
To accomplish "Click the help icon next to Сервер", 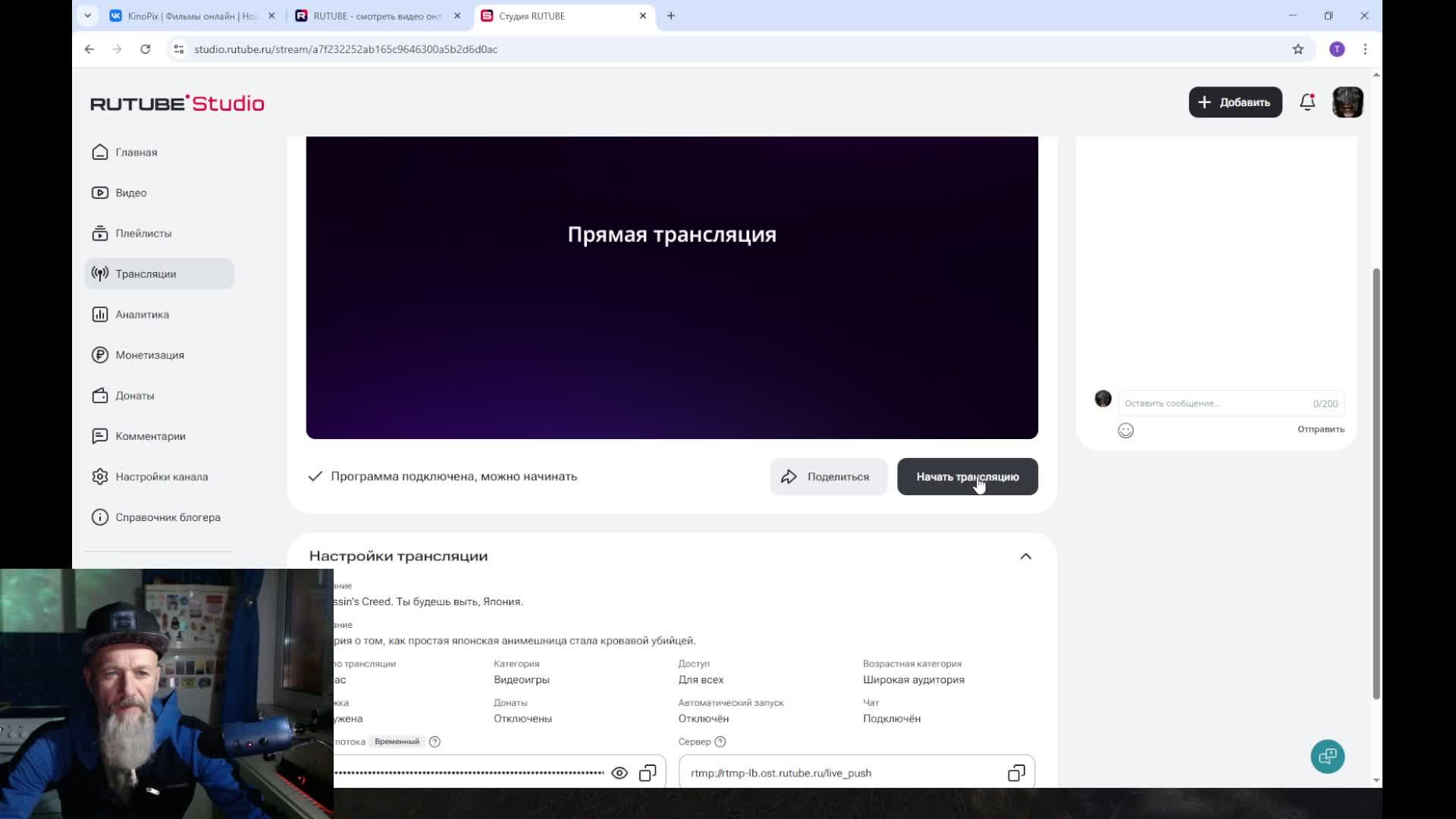I will tap(720, 742).
